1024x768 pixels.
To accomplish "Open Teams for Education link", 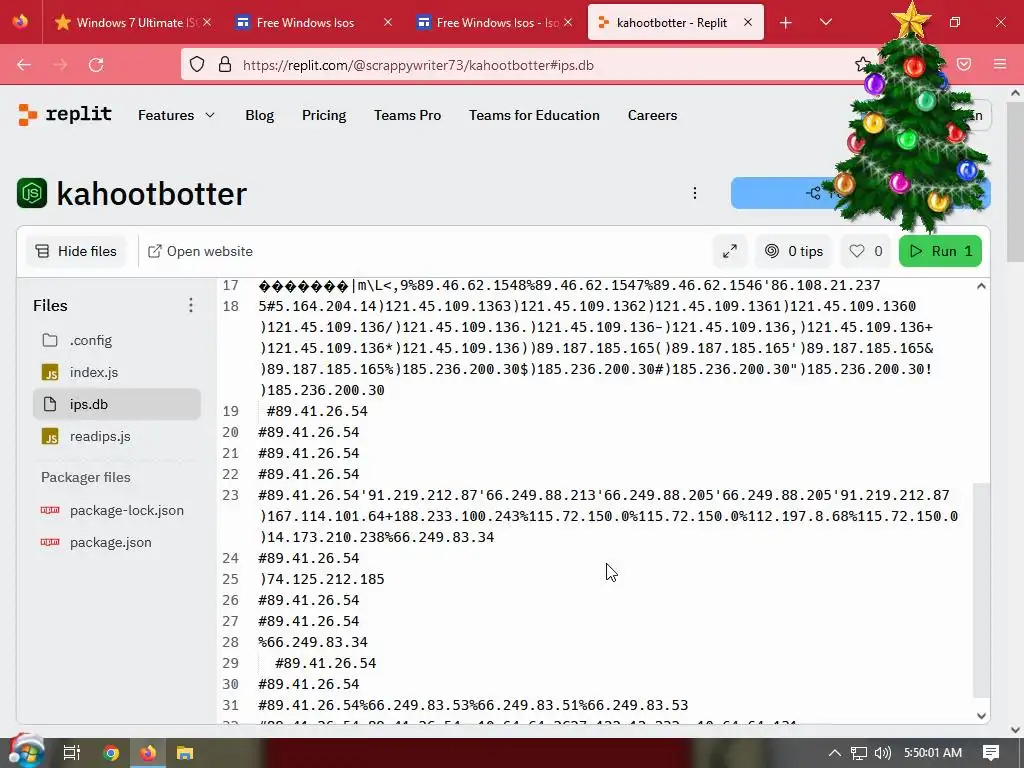I will tap(534, 115).
